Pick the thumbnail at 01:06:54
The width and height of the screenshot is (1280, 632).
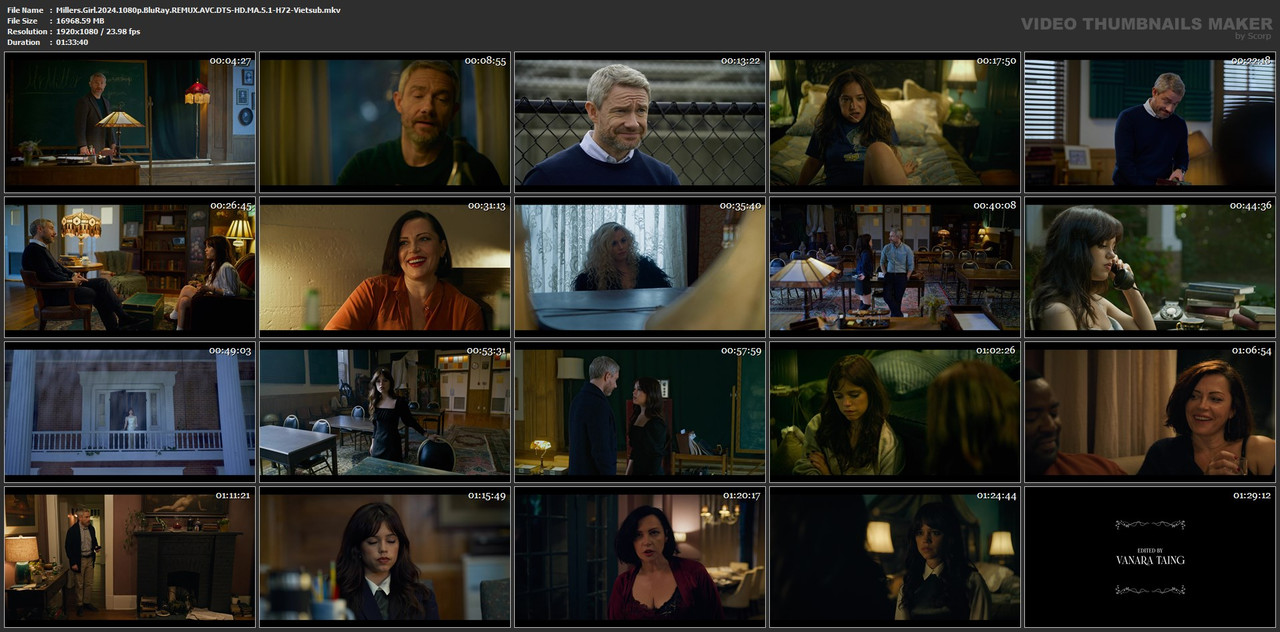click(1150, 411)
